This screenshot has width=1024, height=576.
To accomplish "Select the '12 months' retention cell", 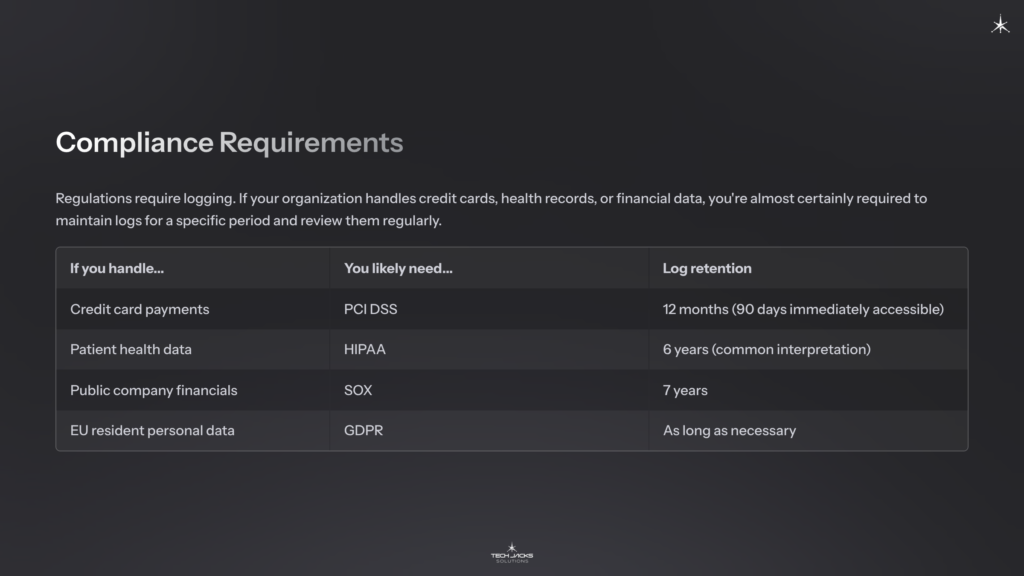I will (x=802, y=309).
